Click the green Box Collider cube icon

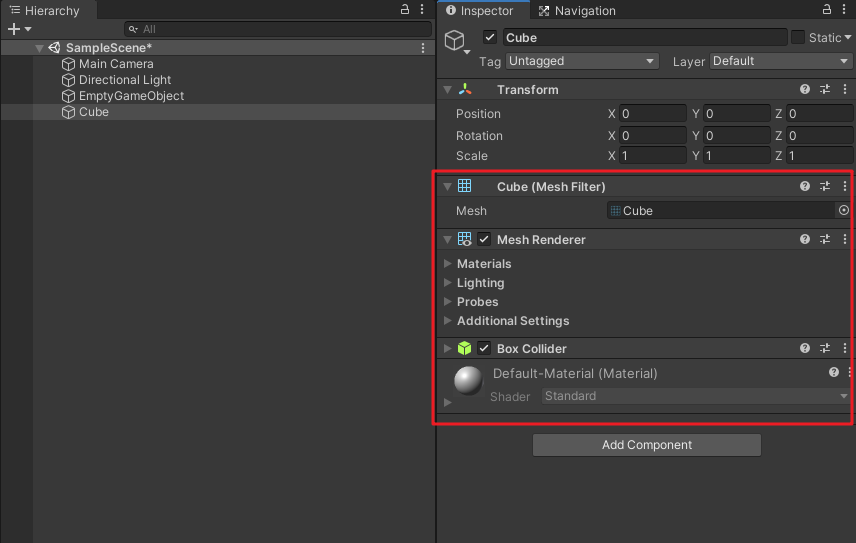tap(465, 348)
